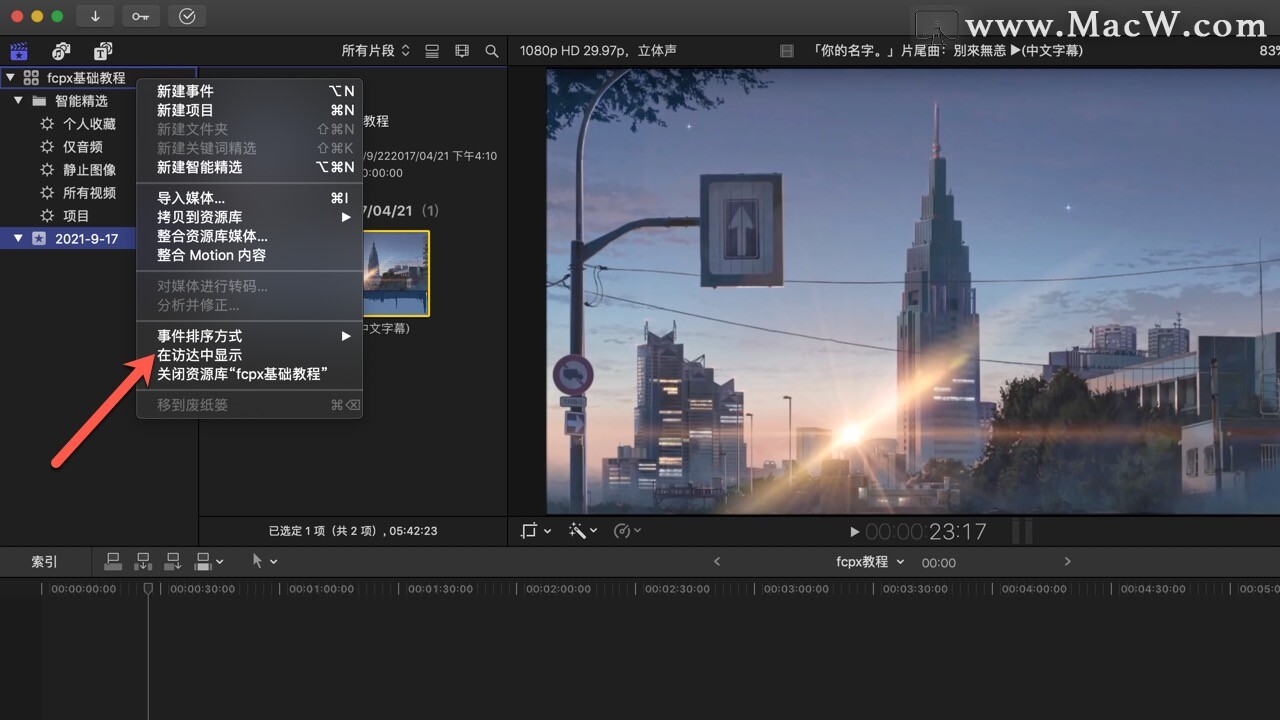1280x720 pixels.
Task: Open the browser search magnifier
Action: click(x=492, y=51)
